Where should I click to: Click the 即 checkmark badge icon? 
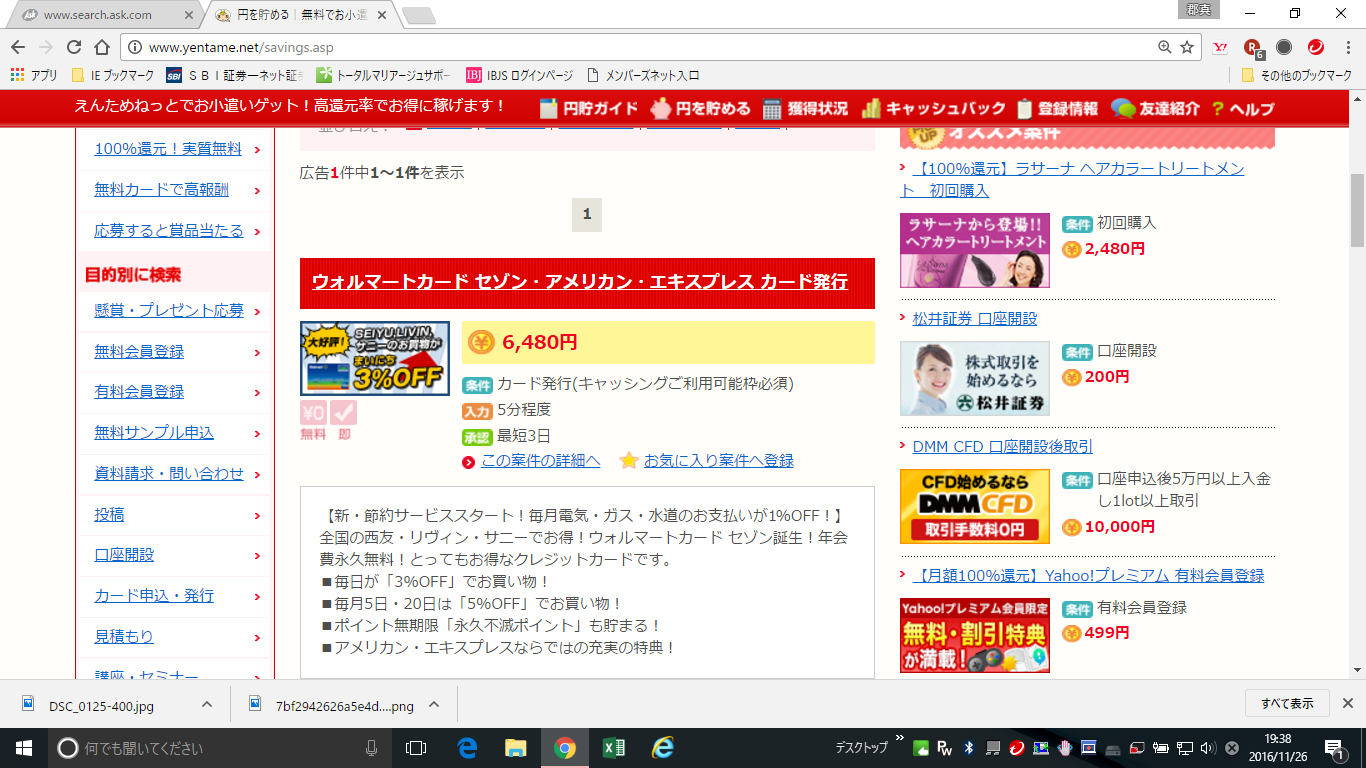[x=344, y=420]
